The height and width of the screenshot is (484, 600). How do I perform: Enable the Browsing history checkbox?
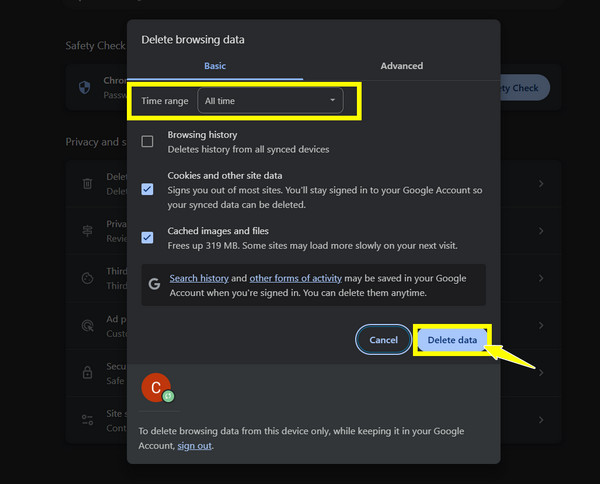(x=147, y=141)
